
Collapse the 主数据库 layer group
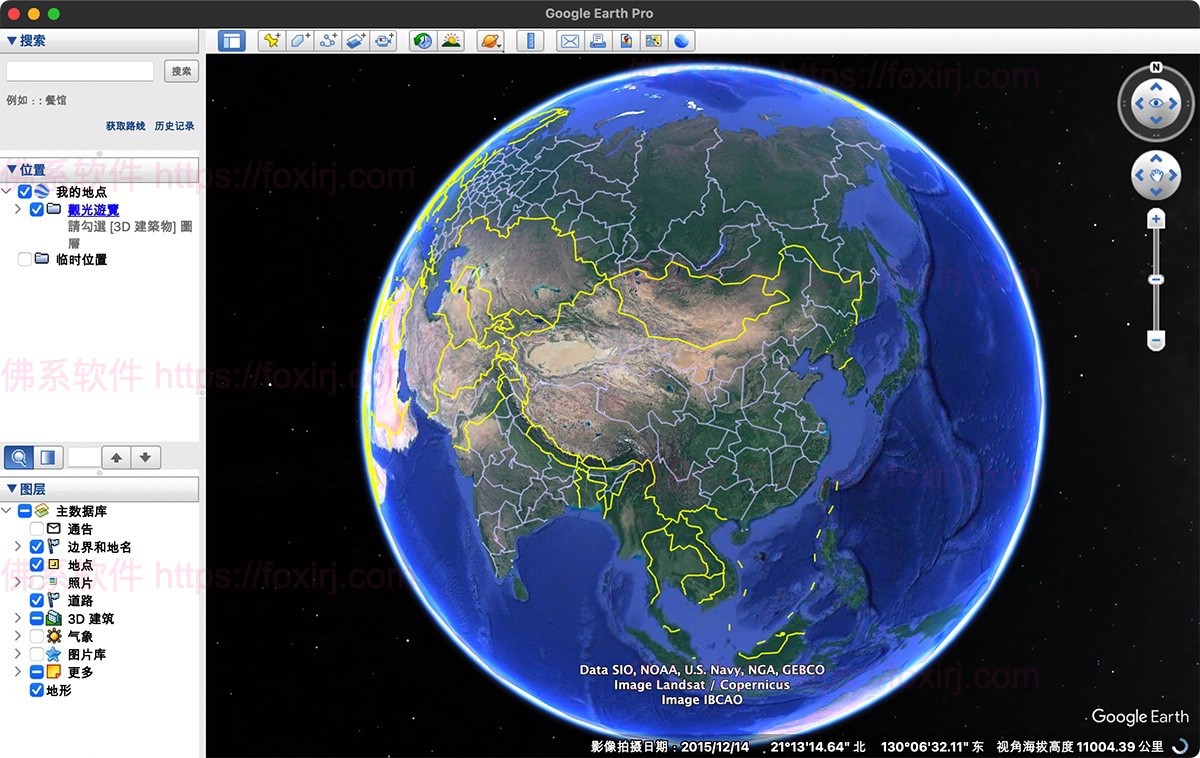click(8, 510)
